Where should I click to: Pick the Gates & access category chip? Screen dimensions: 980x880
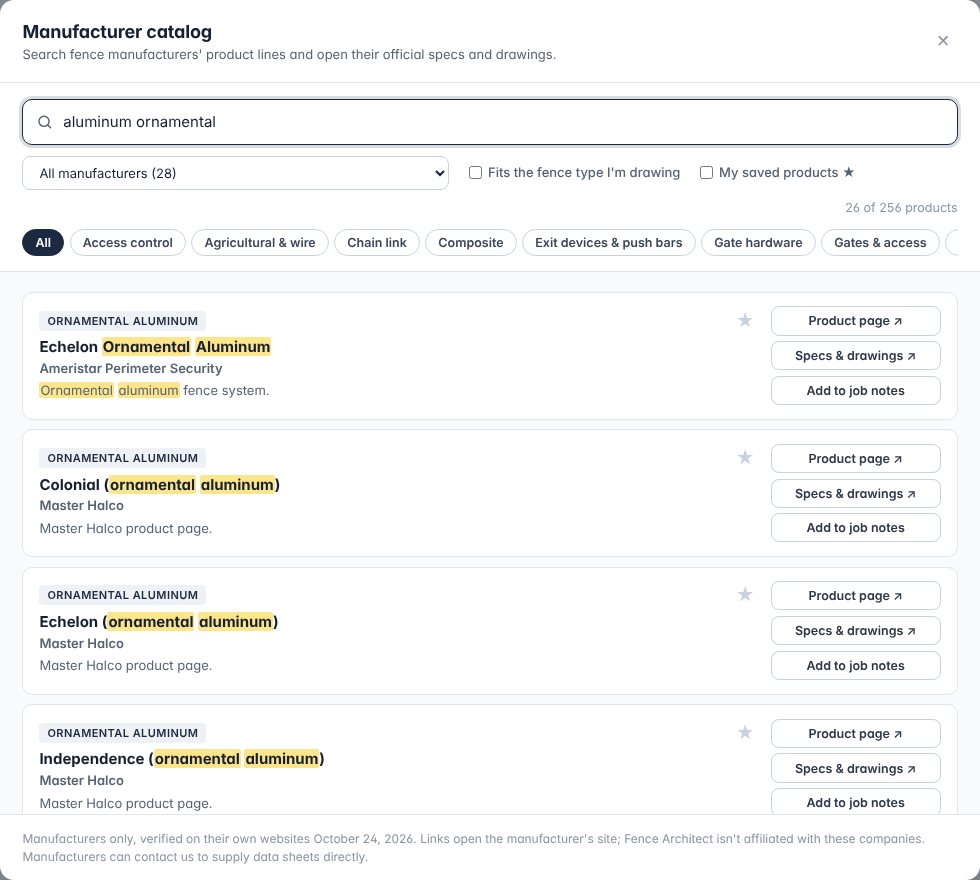coord(880,242)
